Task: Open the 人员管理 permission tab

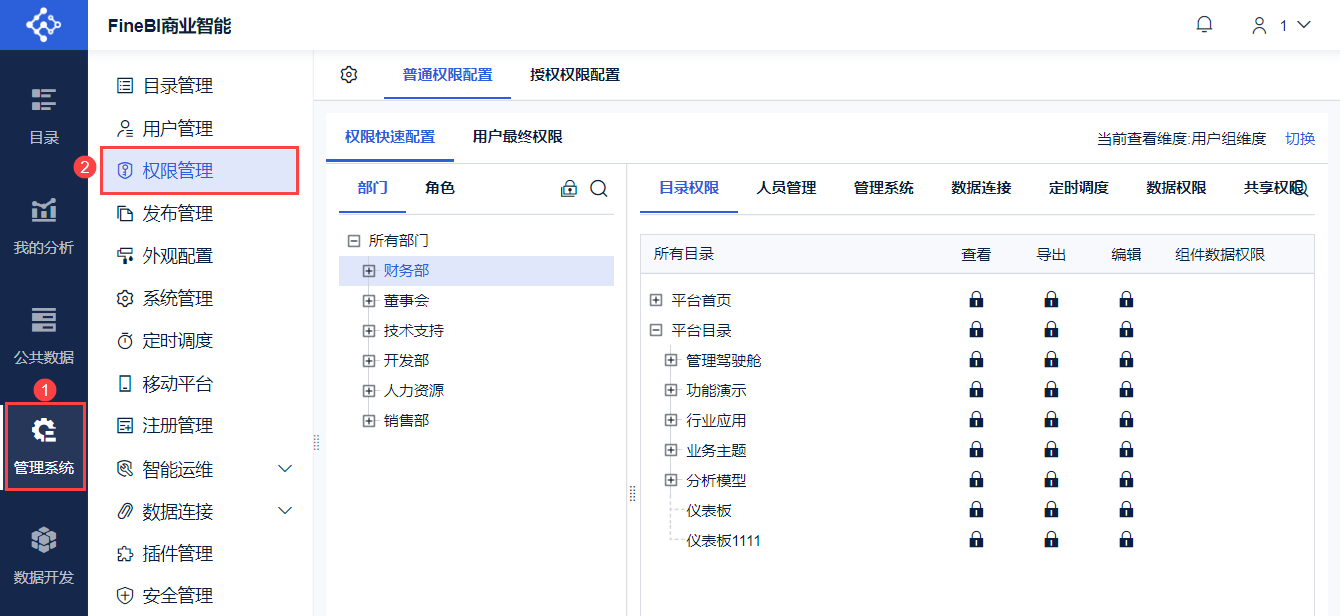Action: (x=786, y=188)
